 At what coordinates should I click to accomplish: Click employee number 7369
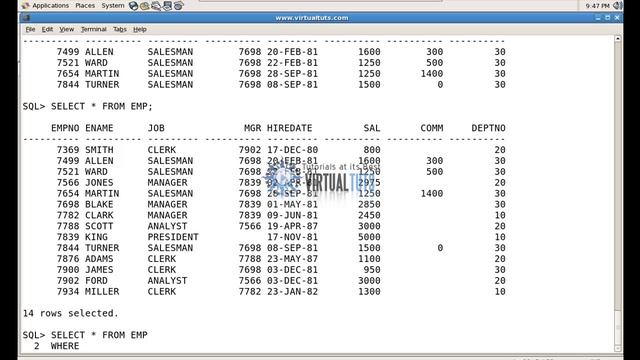coord(68,150)
